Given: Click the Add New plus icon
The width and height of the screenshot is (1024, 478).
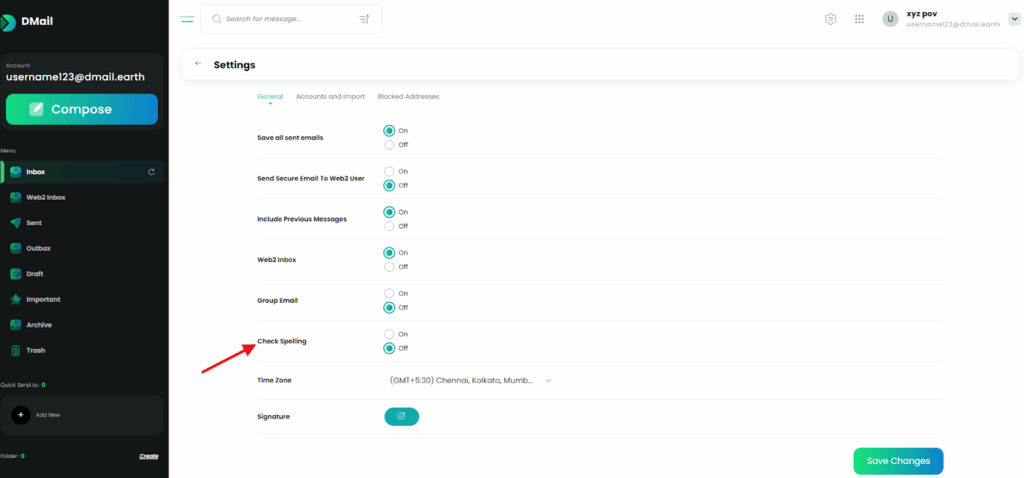Looking at the screenshot, I should point(21,414).
